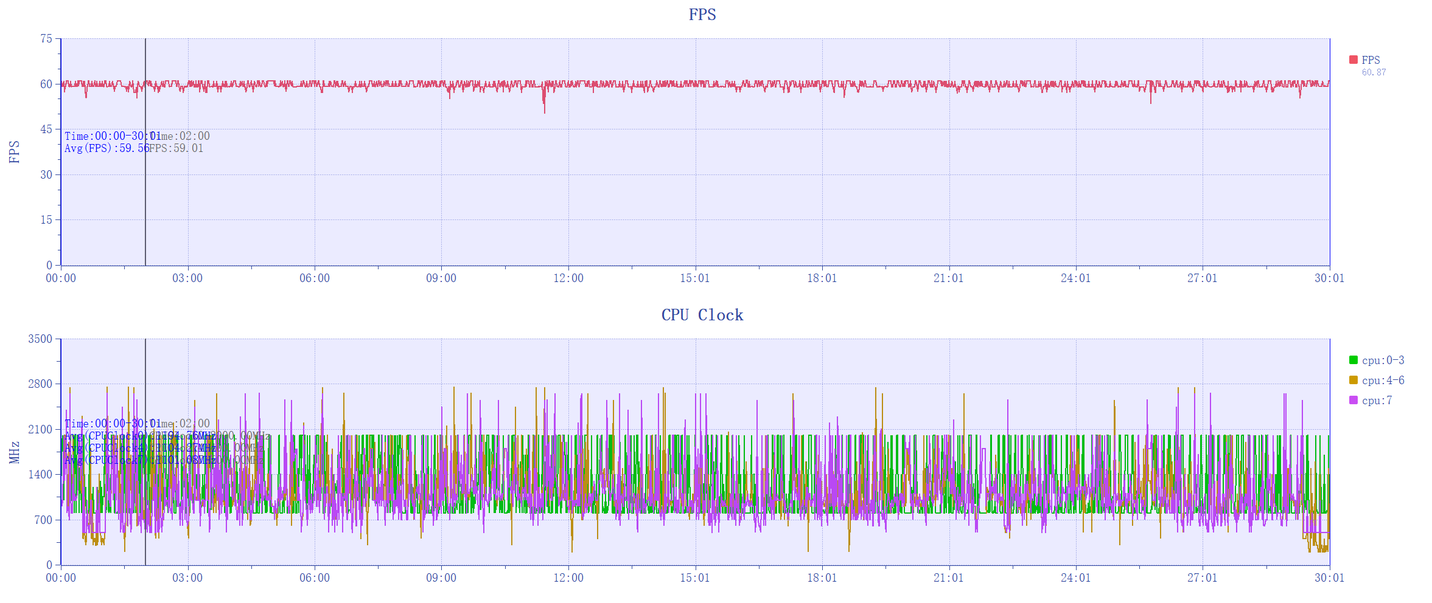Screen dimensions: 1432x603
Task: Click the 15 tick on the FPS axis
Action: pyautogui.click(x=46, y=219)
